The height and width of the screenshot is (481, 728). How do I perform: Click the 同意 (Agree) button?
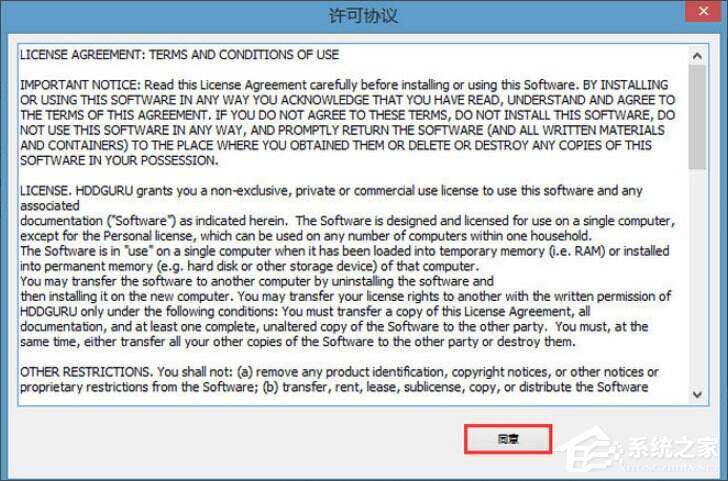[x=508, y=439]
